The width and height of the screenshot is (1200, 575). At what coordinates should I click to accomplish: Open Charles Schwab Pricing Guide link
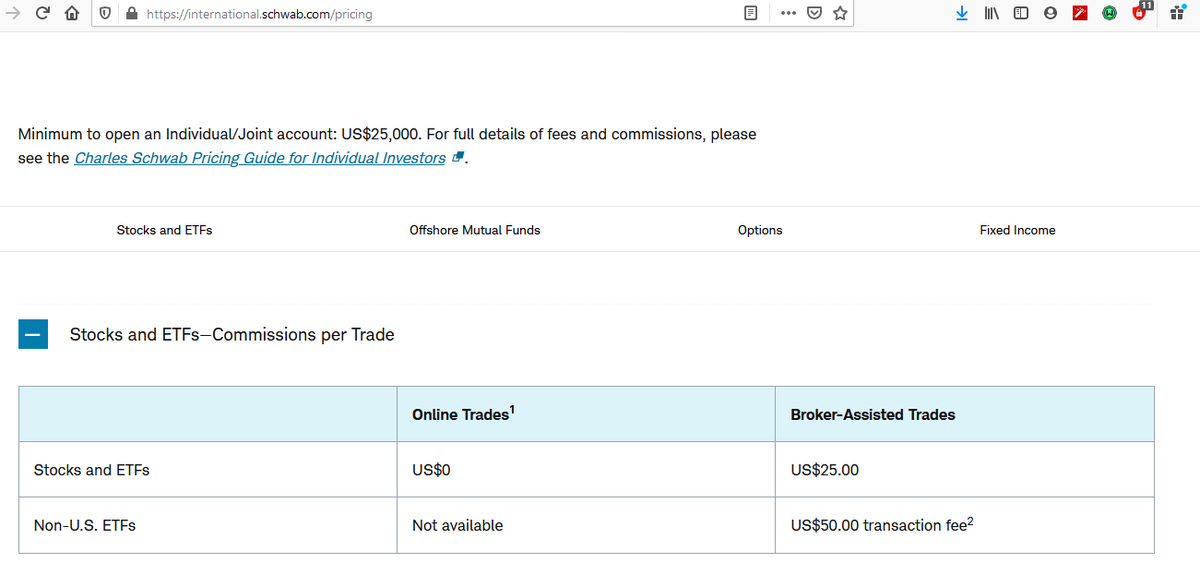260,158
